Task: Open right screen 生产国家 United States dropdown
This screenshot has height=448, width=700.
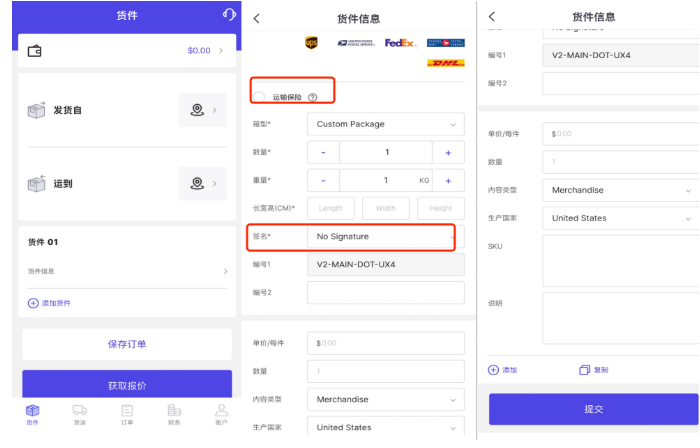Action: click(x=621, y=218)
